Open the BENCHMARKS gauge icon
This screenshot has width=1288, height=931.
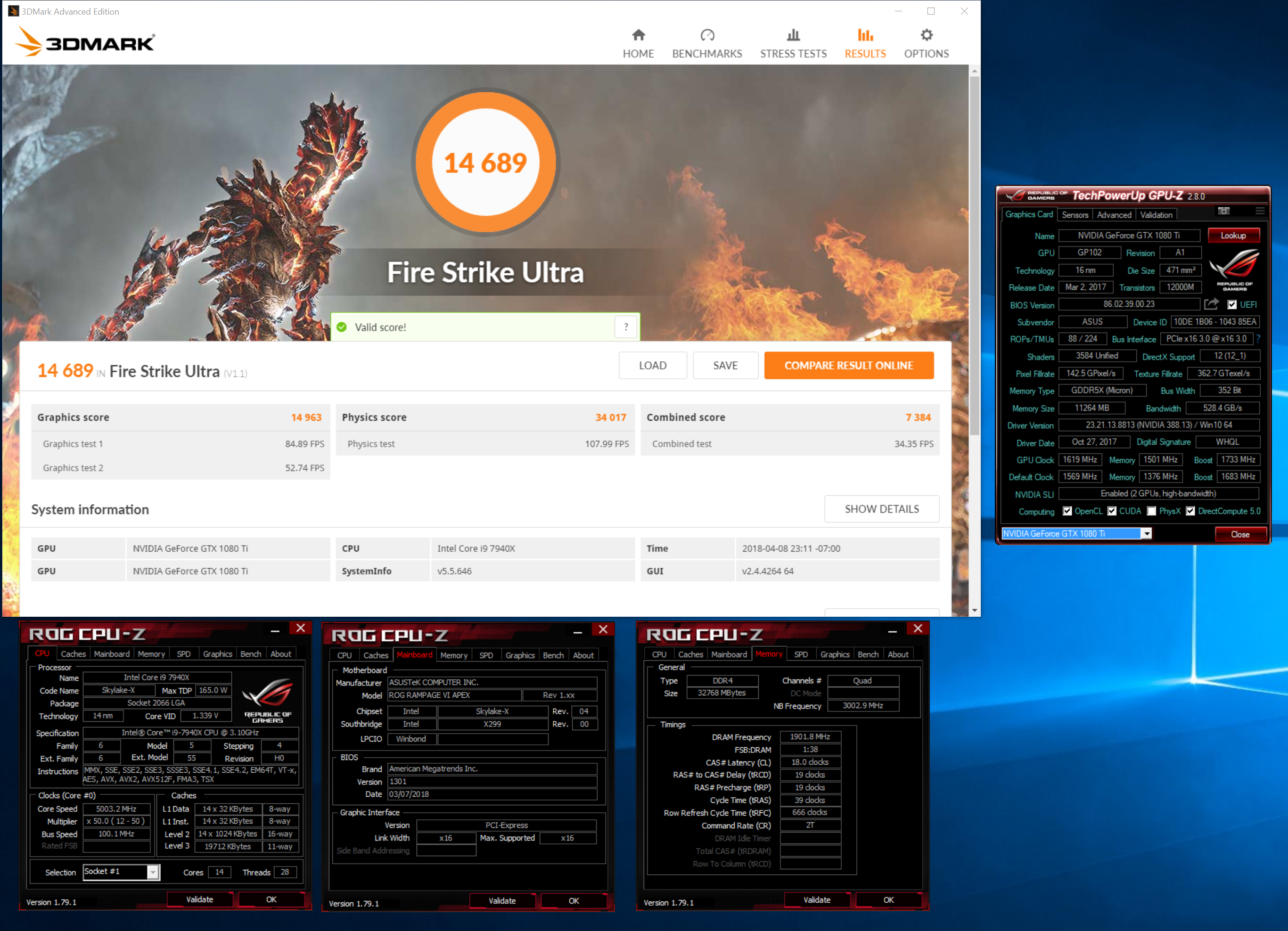click(707, 35)
